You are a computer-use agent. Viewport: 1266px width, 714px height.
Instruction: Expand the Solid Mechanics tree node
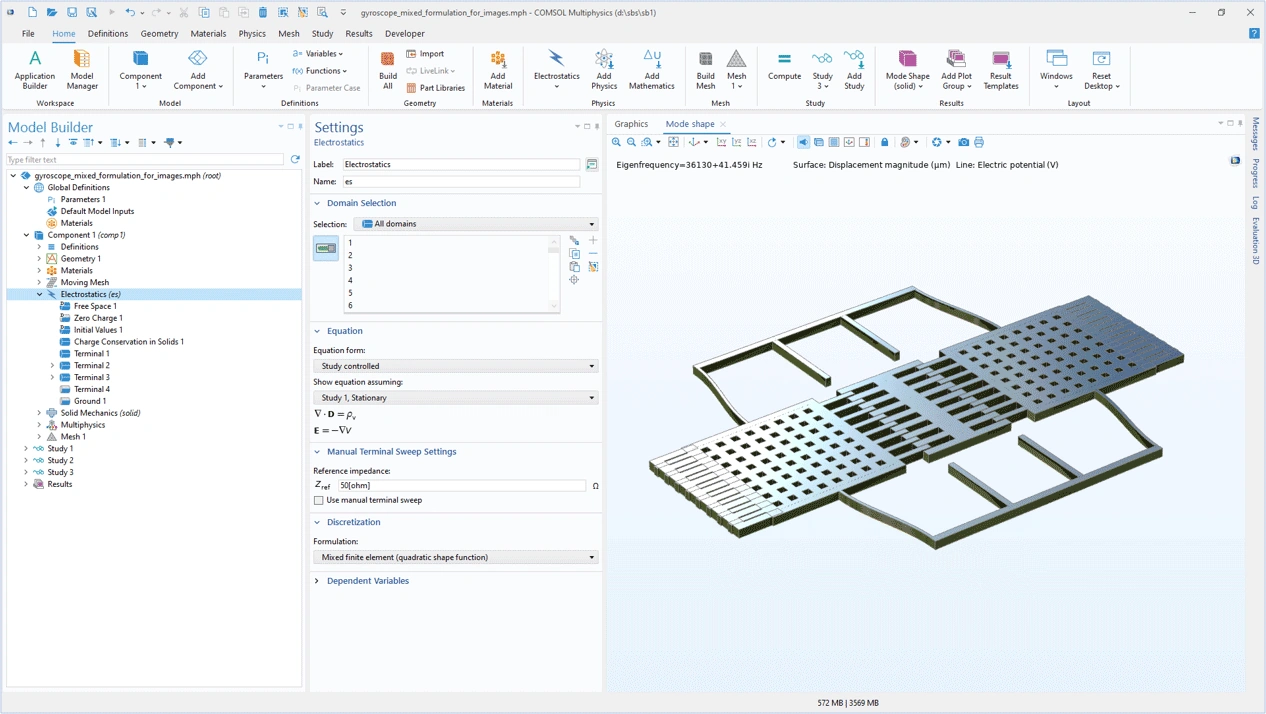click(x=39, y=413)
